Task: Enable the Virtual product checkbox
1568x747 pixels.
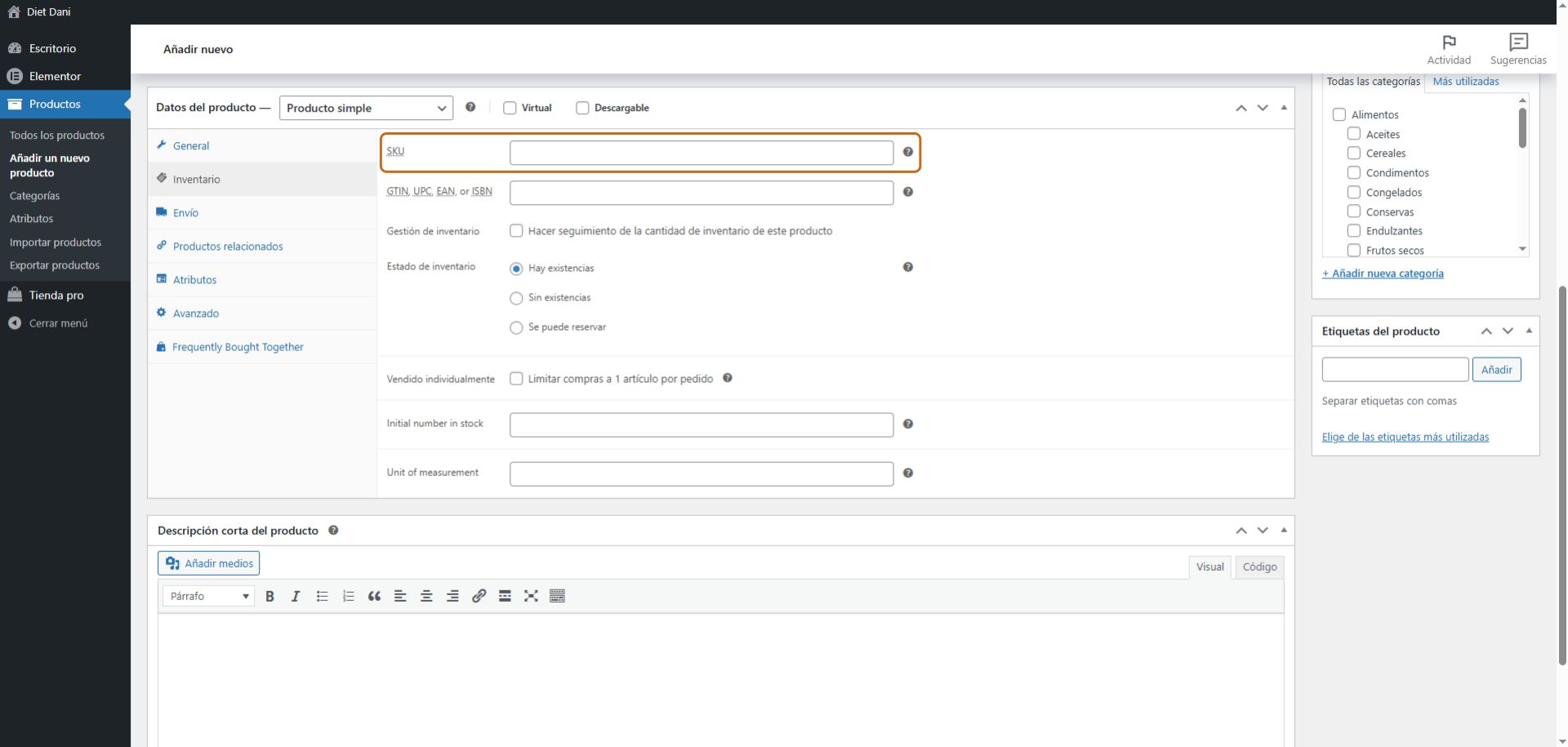Action: point(510,108)
